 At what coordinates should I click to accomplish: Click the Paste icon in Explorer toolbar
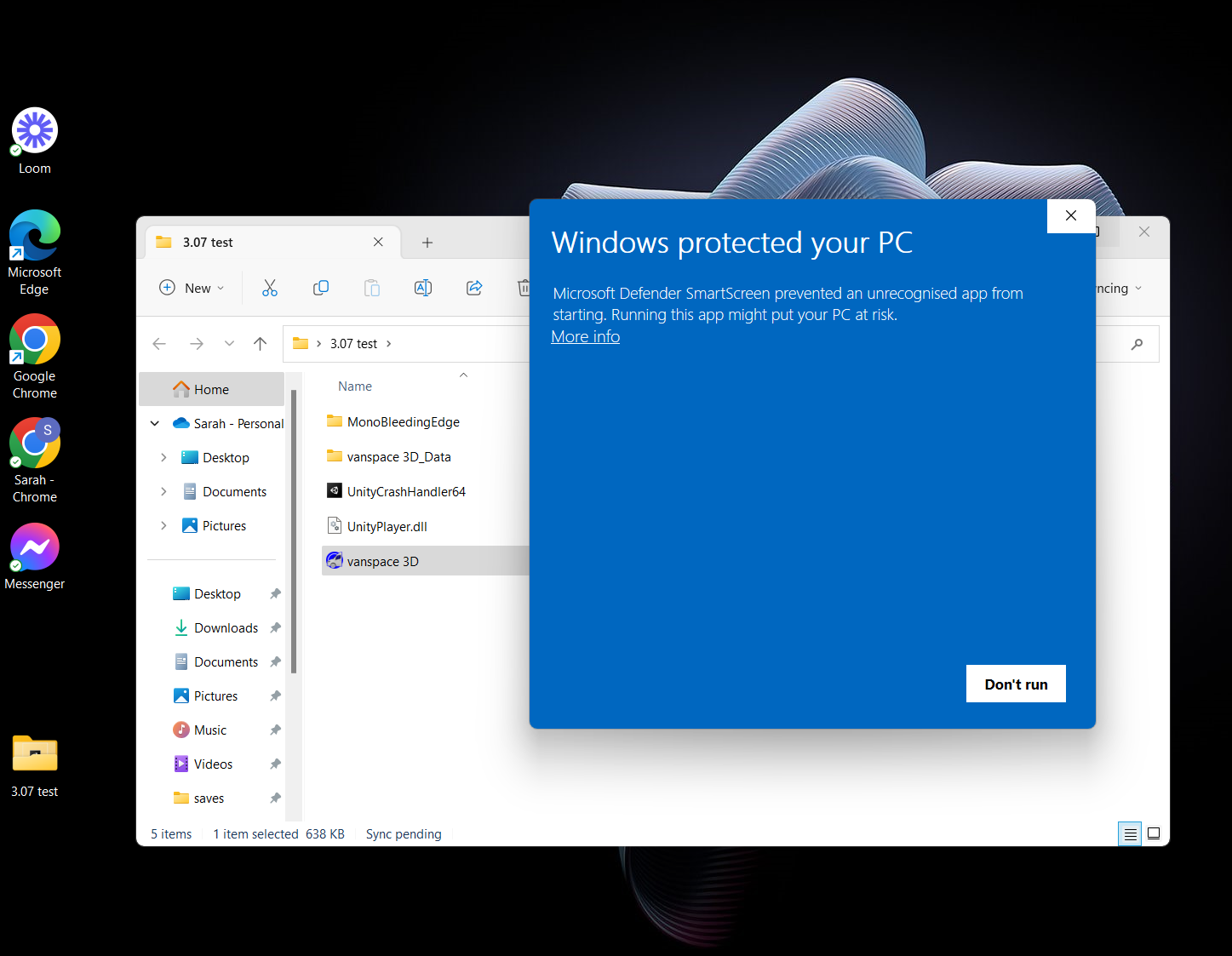coord(372,288)
